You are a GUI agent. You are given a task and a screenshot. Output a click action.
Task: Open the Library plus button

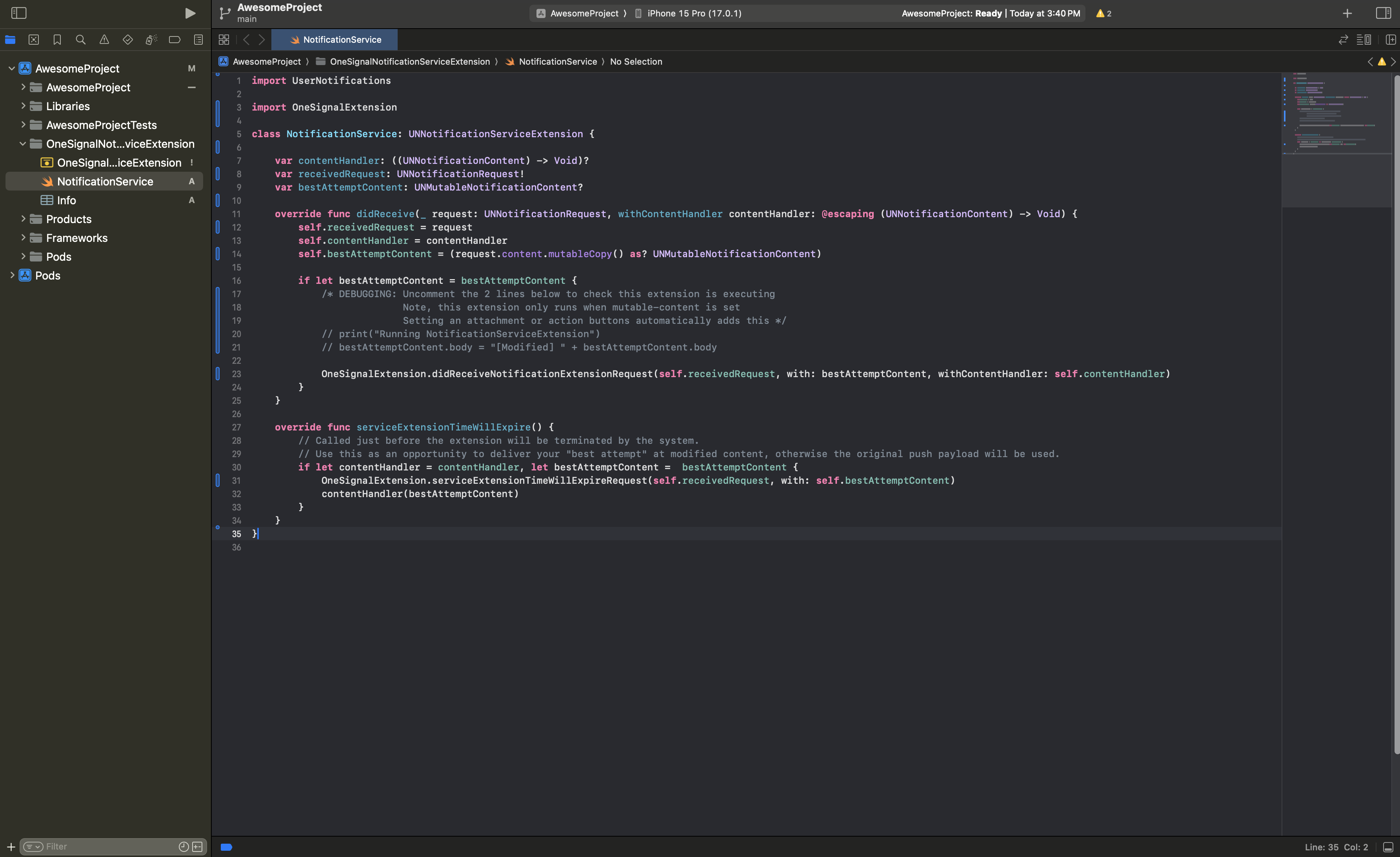[x=1347, y=13]
